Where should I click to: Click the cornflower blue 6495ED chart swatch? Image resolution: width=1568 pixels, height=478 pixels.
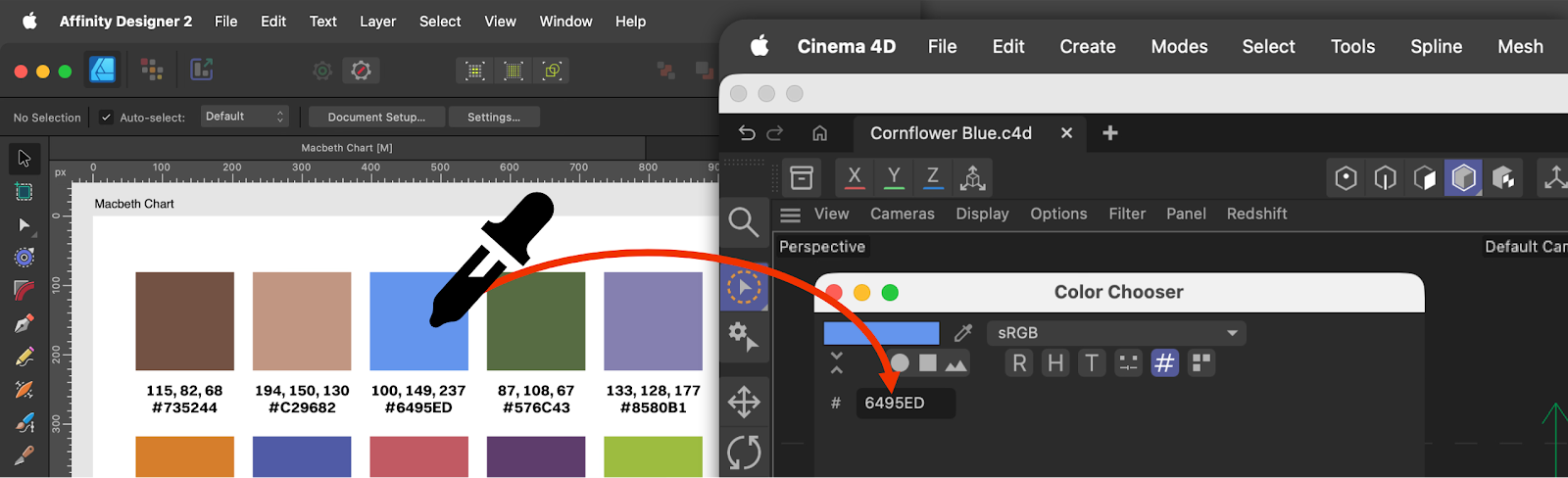tap(418, 321)
